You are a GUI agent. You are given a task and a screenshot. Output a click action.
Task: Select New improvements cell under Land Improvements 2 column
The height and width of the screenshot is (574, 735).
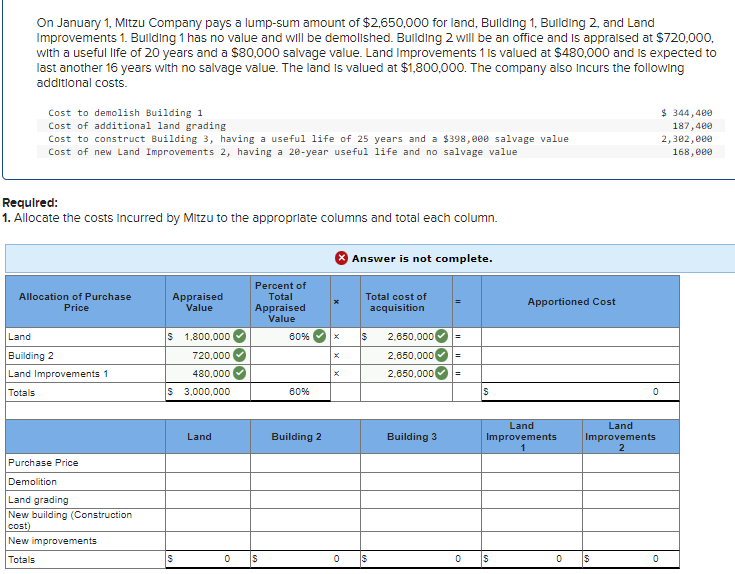631,541
